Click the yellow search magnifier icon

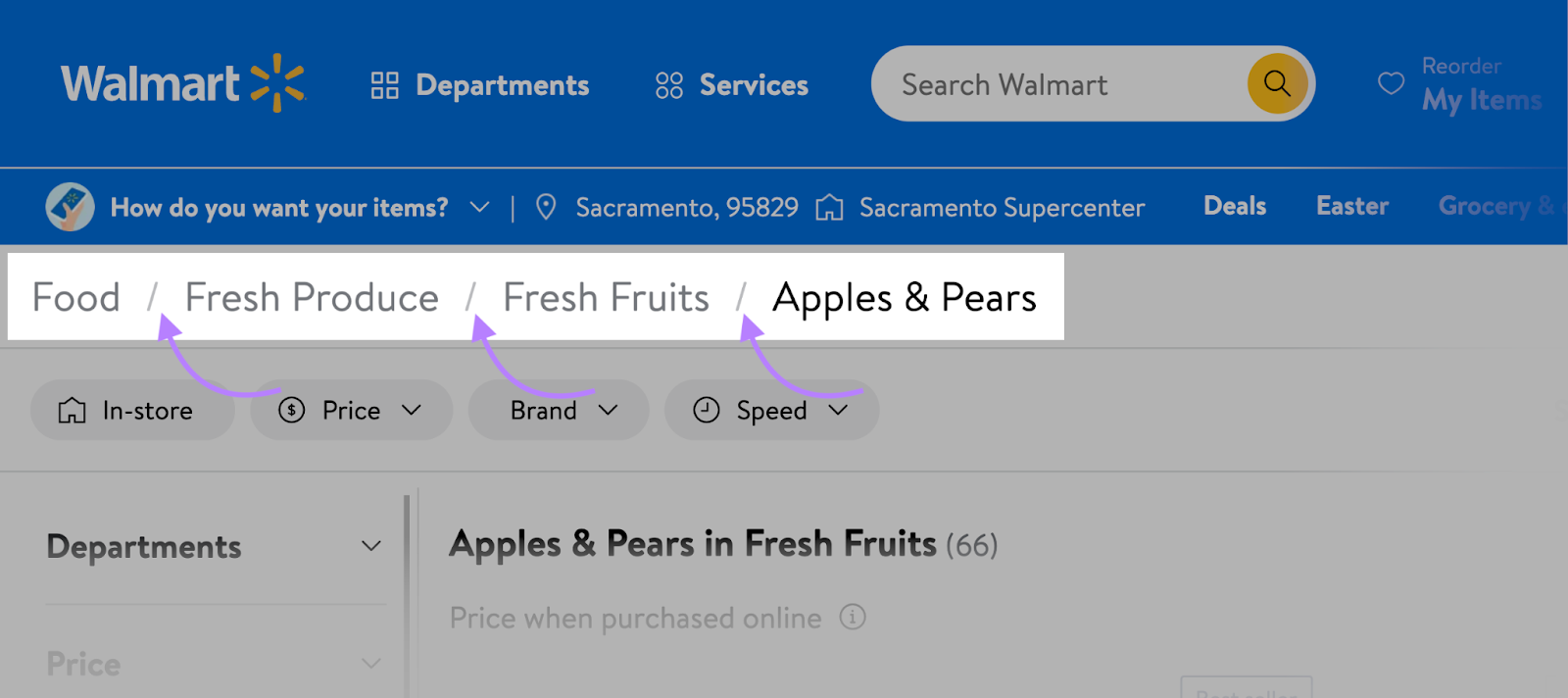pos(1275,83)
